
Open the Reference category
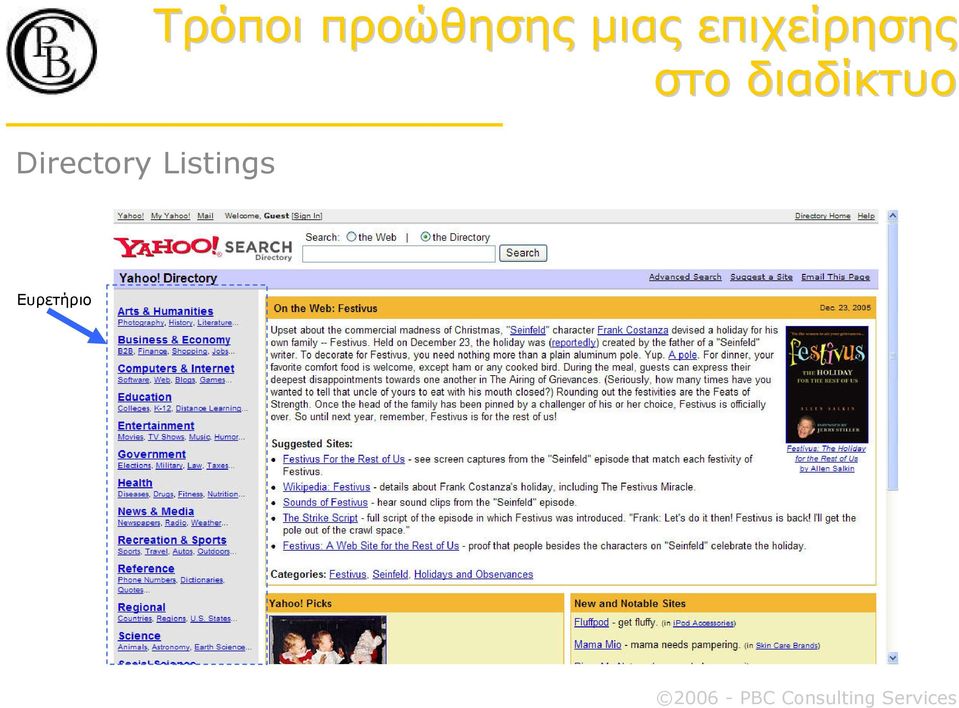(x=146, y=569)
